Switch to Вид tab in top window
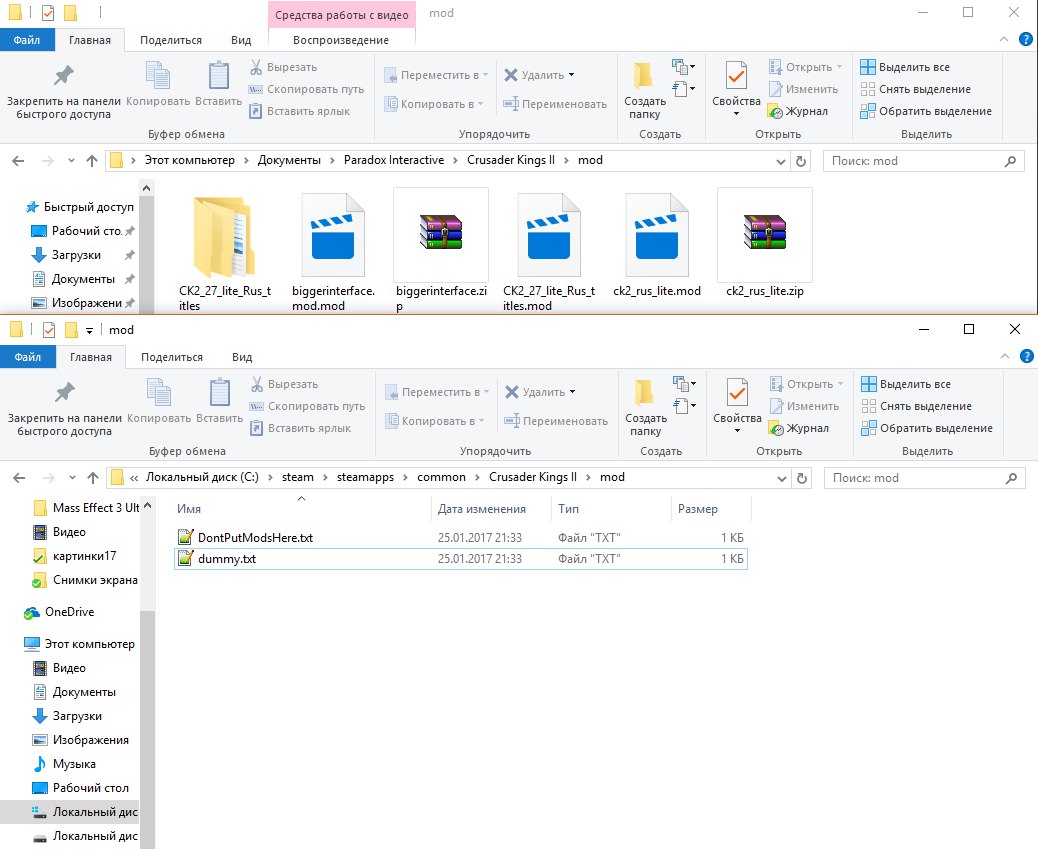 pos(241,40)
